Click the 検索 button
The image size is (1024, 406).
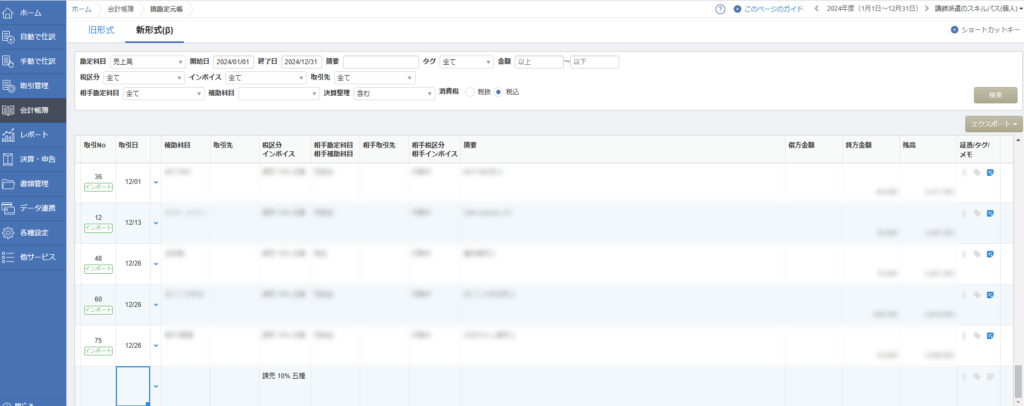point(995,95)
